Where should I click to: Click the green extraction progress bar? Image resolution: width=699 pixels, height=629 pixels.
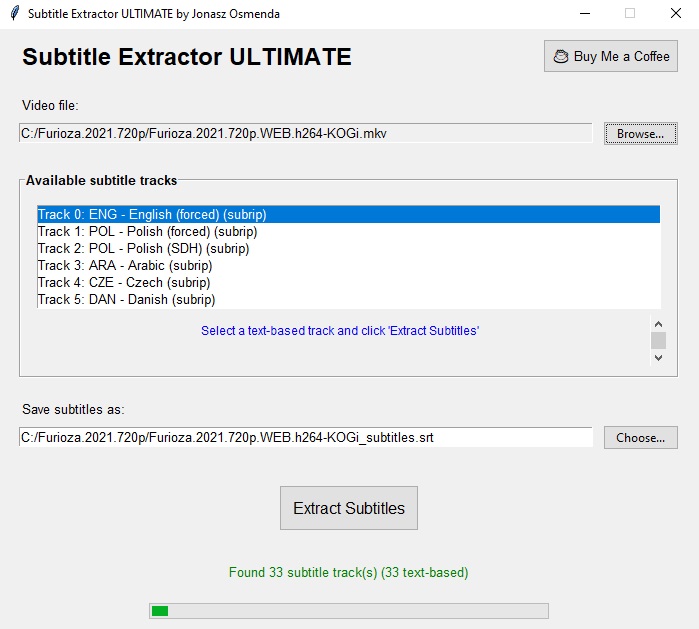(x=349, y=611)
